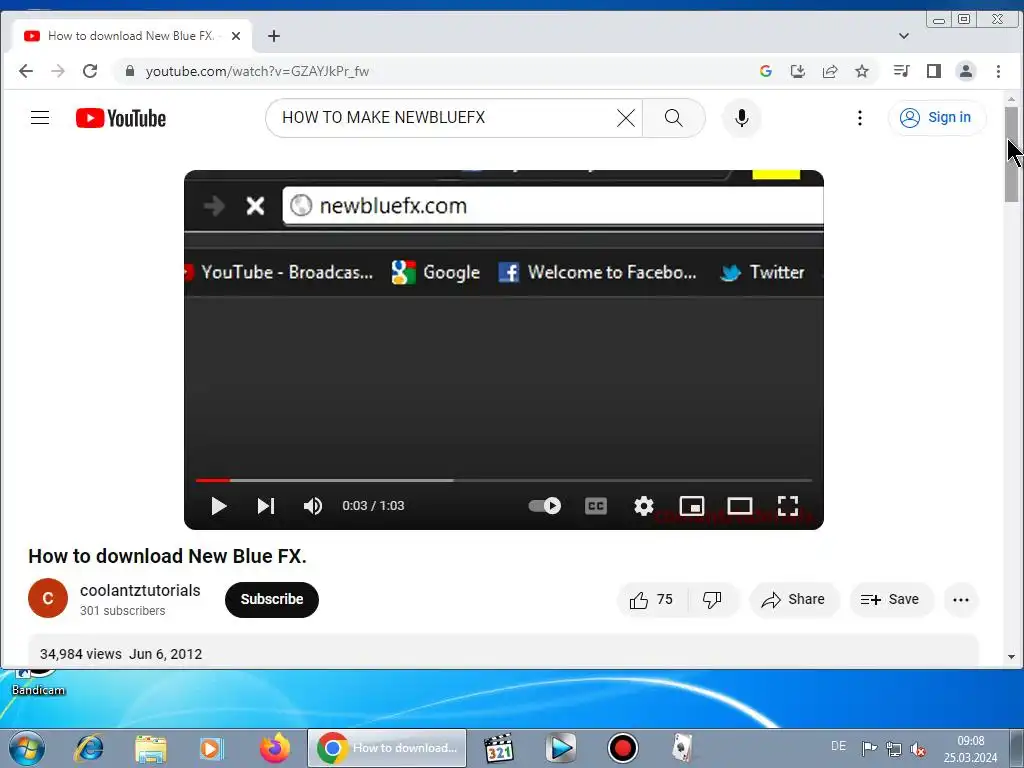1024x768 pixels.
Task: Click the scrollbar down arrow
Action: click(x=1011, y=657)
